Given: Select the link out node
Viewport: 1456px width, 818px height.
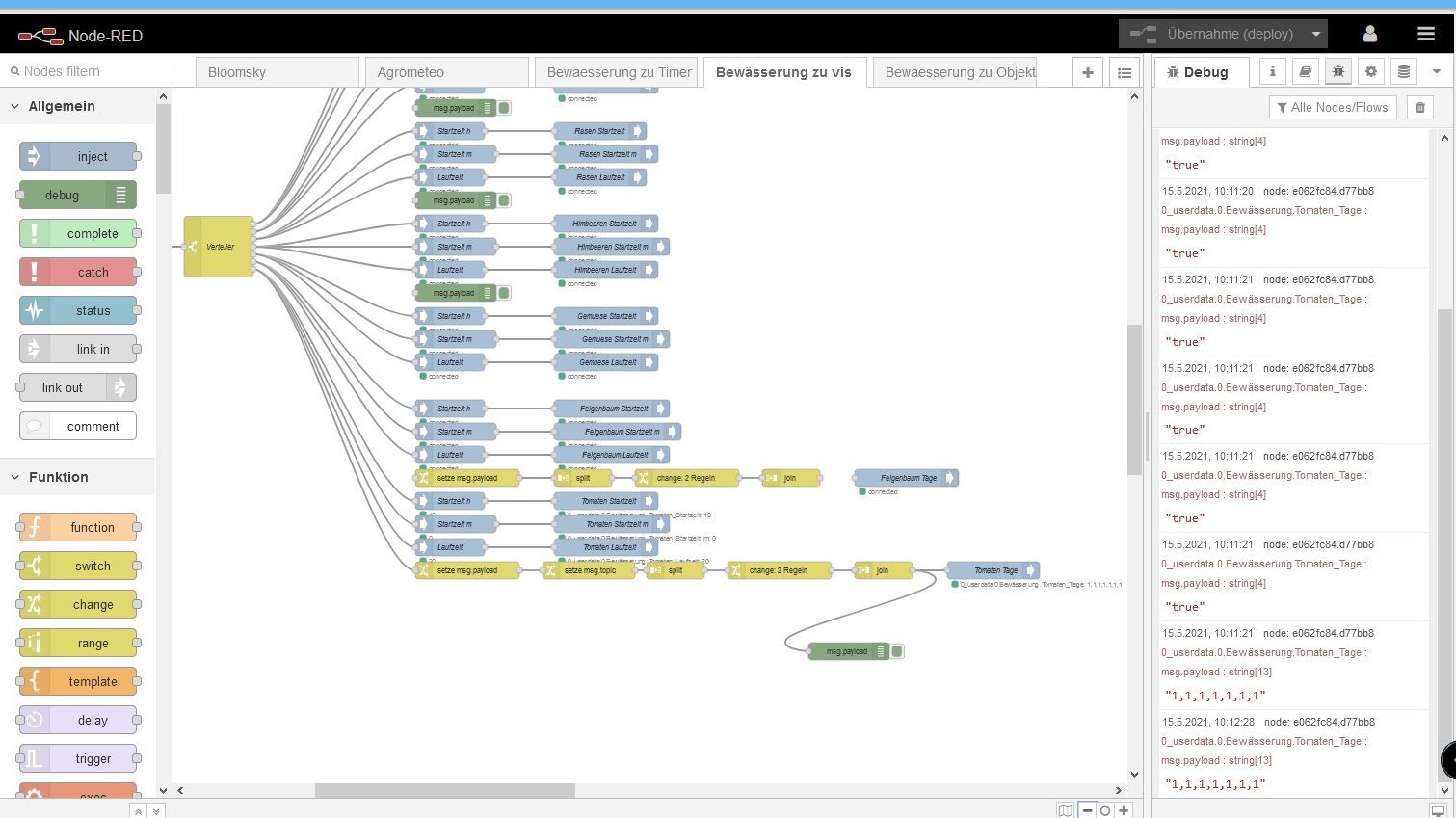Looking at the screenshot, I should pos(78,387).
